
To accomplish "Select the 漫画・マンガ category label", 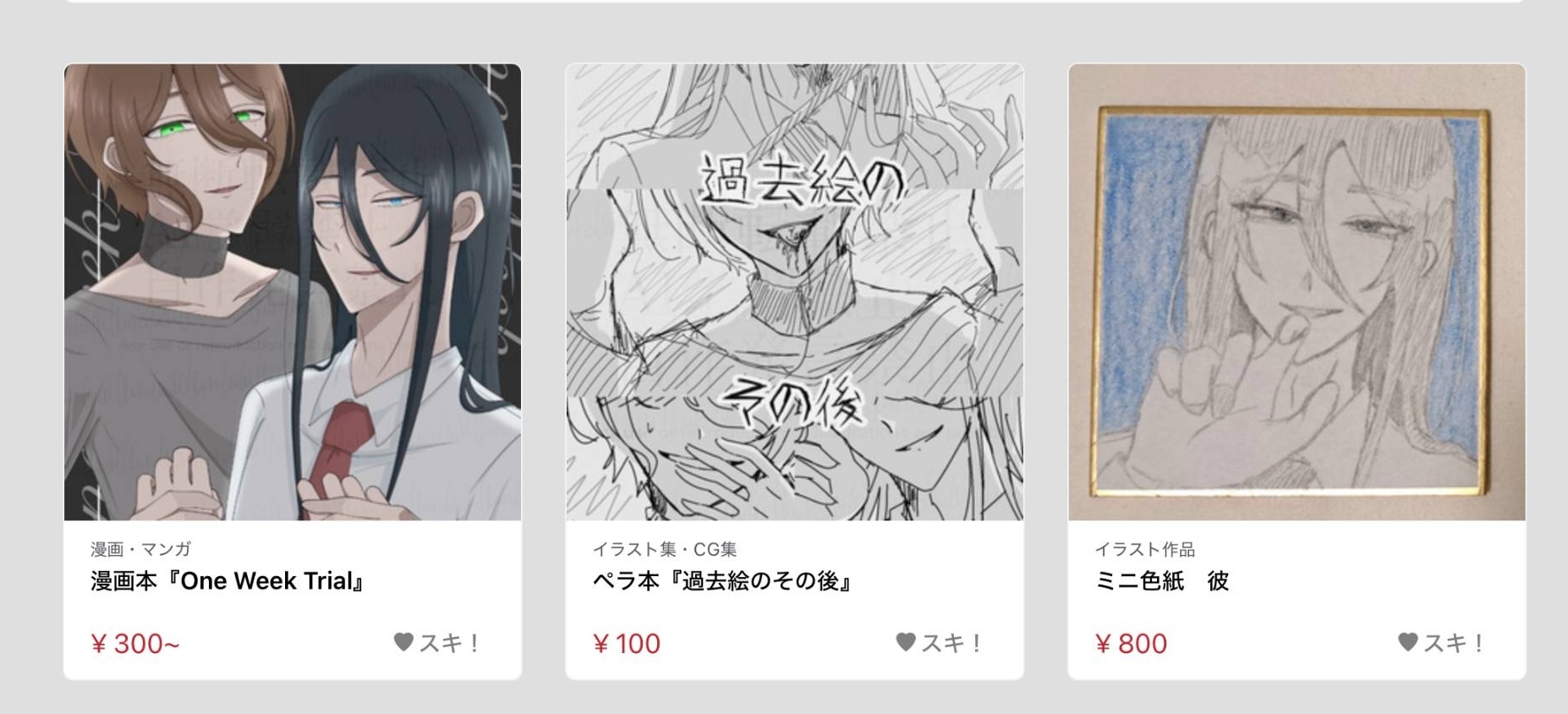I will tap(140, 550).
